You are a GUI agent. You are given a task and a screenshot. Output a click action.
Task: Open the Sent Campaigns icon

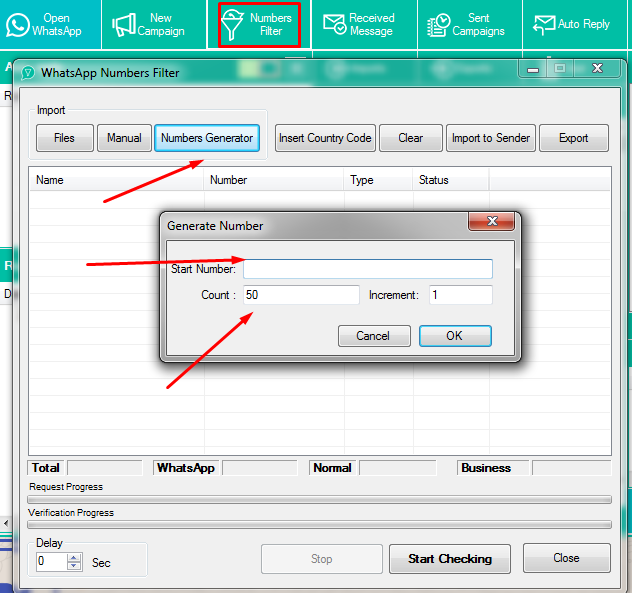pyautogui.click(x=438, y=25)
